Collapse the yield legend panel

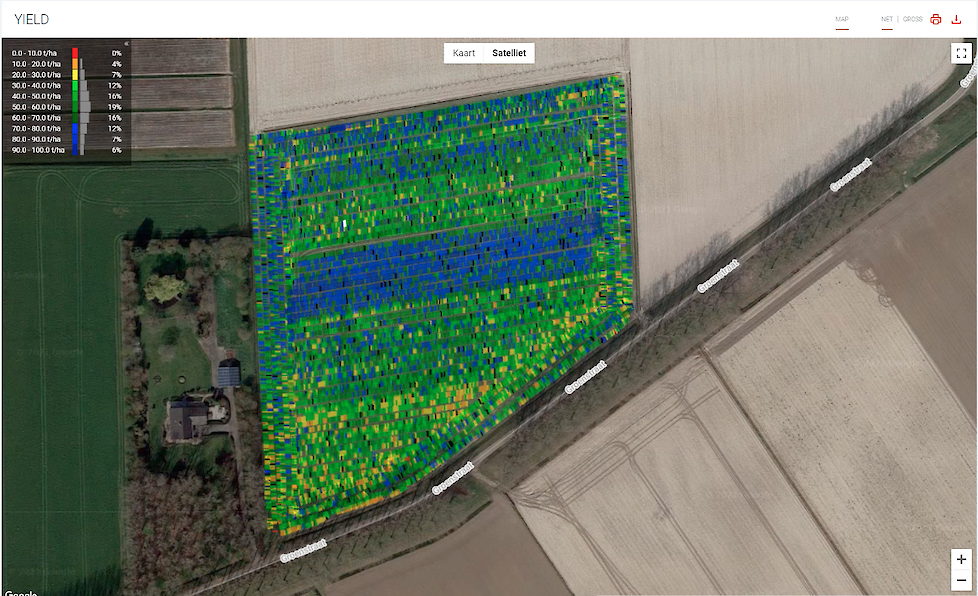(125, 43)
